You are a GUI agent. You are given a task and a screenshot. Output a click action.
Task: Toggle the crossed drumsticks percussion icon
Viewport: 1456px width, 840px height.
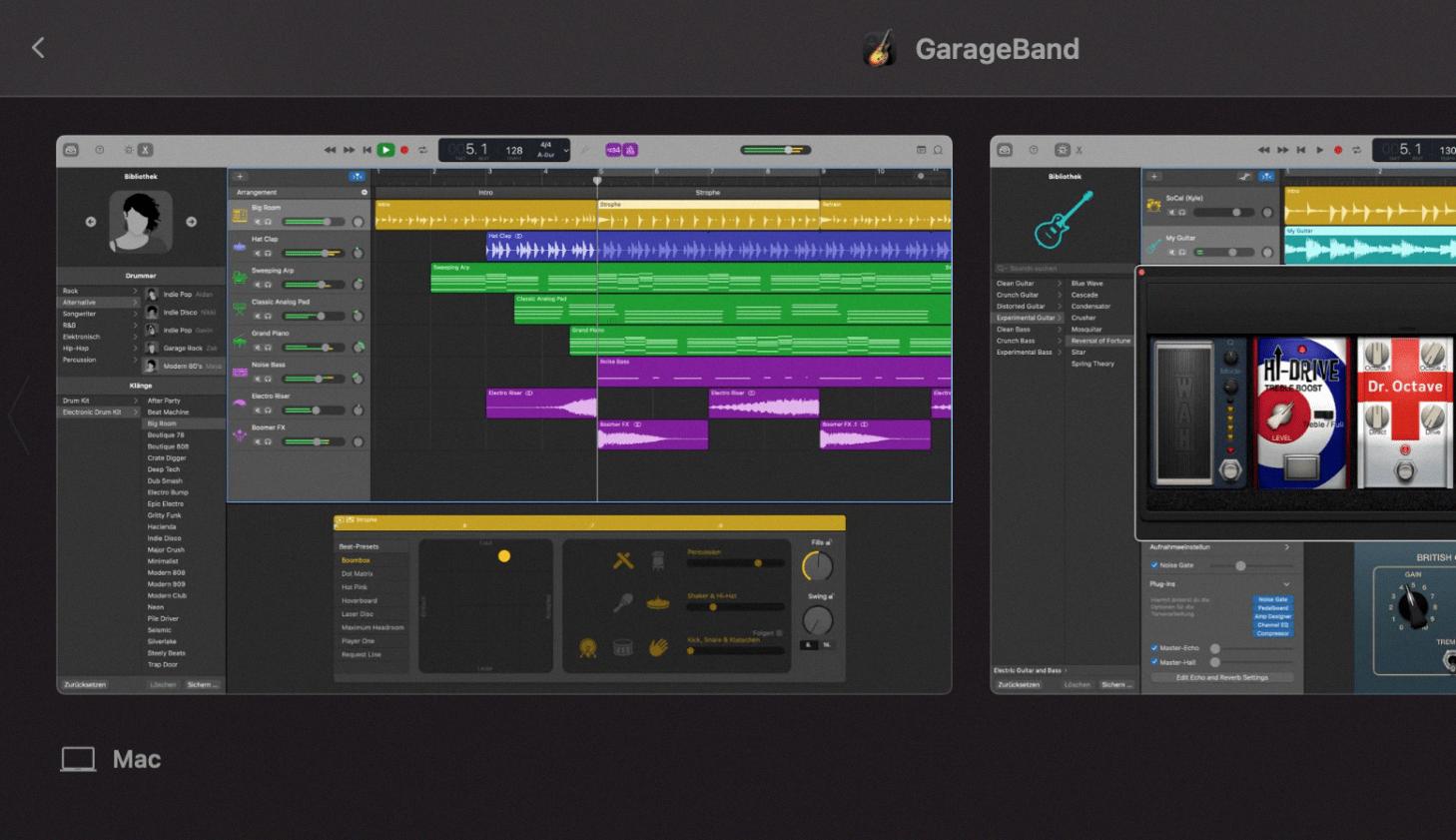(x=623, y=561)
